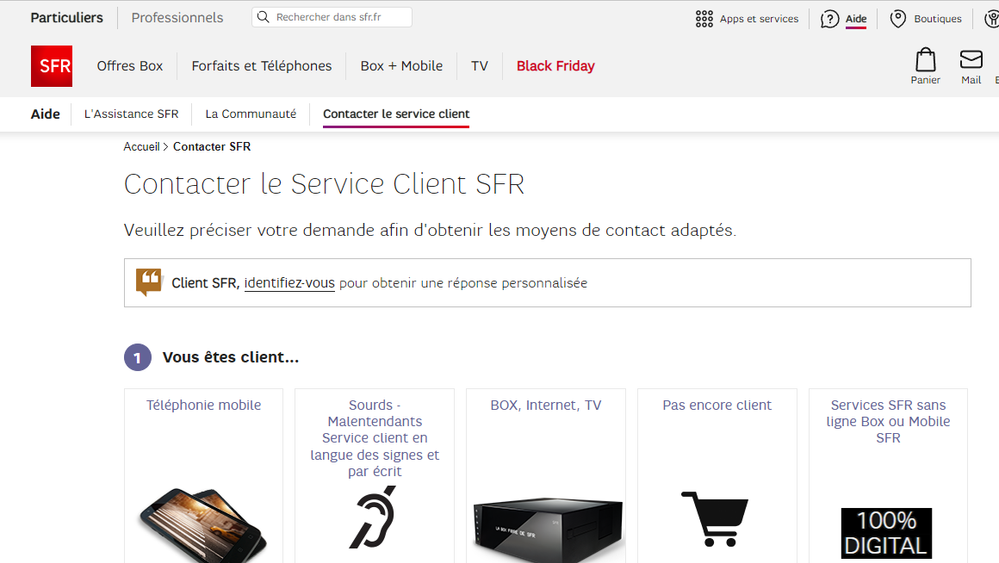Open Boutiques location pin icon
Screen dimensions: 999x563
coord(898,19)
